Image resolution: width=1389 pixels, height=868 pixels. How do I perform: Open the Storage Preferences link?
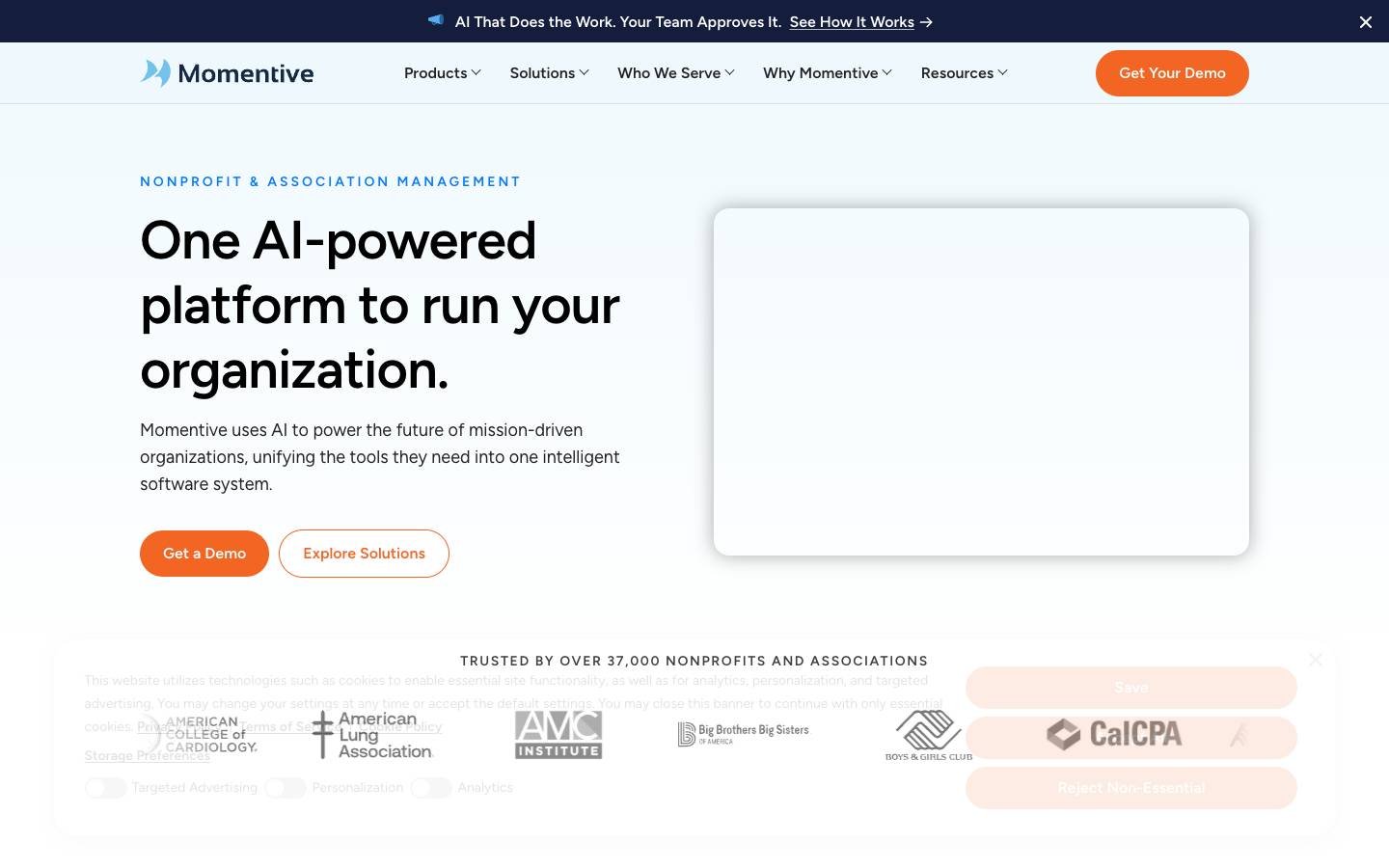tap(147, 756)
